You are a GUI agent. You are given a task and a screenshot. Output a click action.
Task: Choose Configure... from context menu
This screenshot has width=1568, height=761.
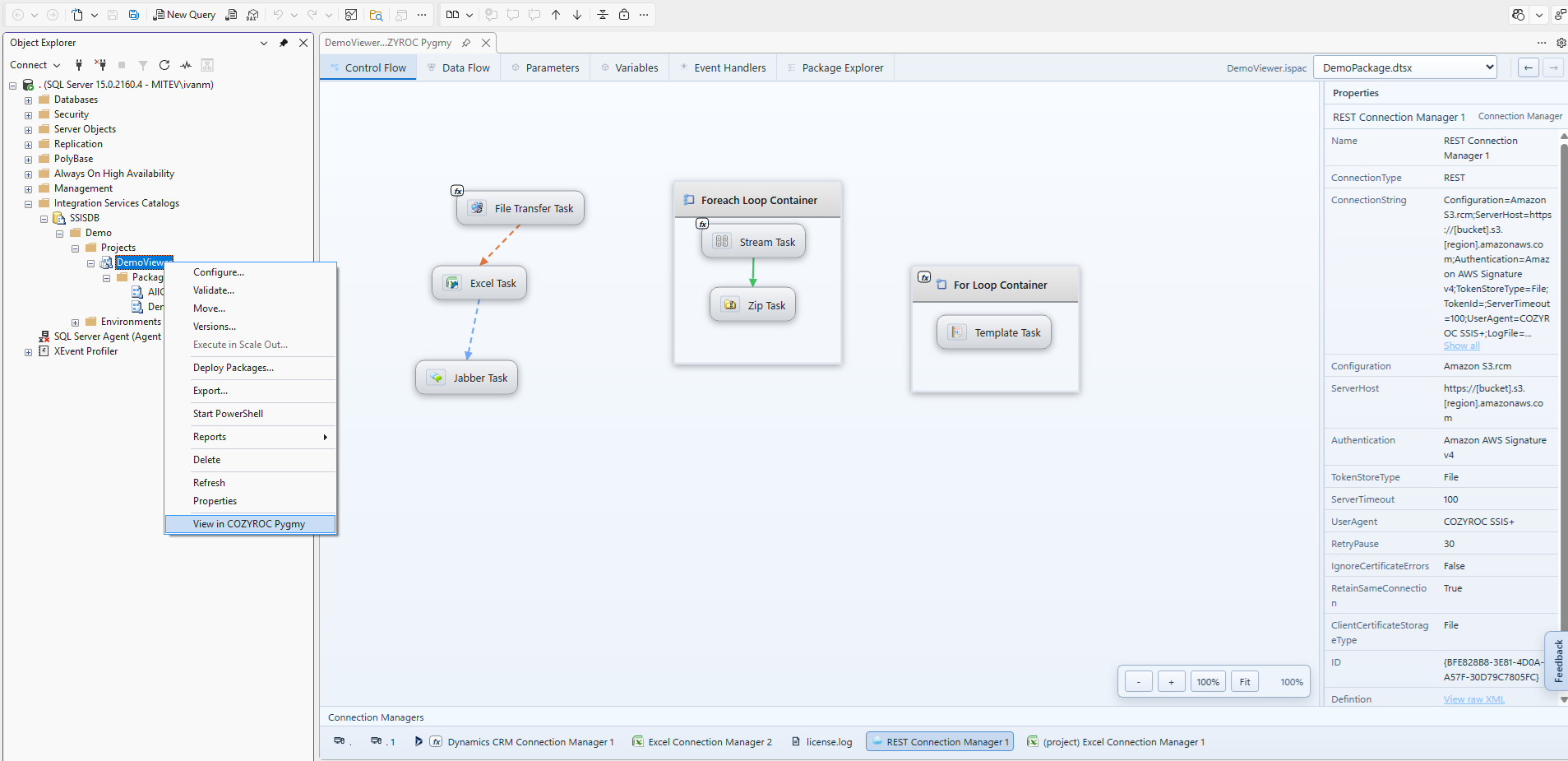point(250,272)
